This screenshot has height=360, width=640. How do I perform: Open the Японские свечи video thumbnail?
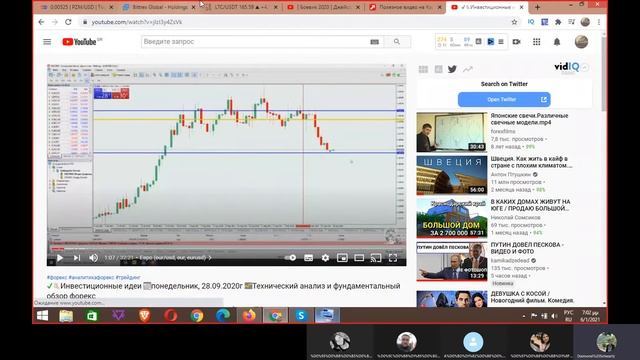pos(452,132)
